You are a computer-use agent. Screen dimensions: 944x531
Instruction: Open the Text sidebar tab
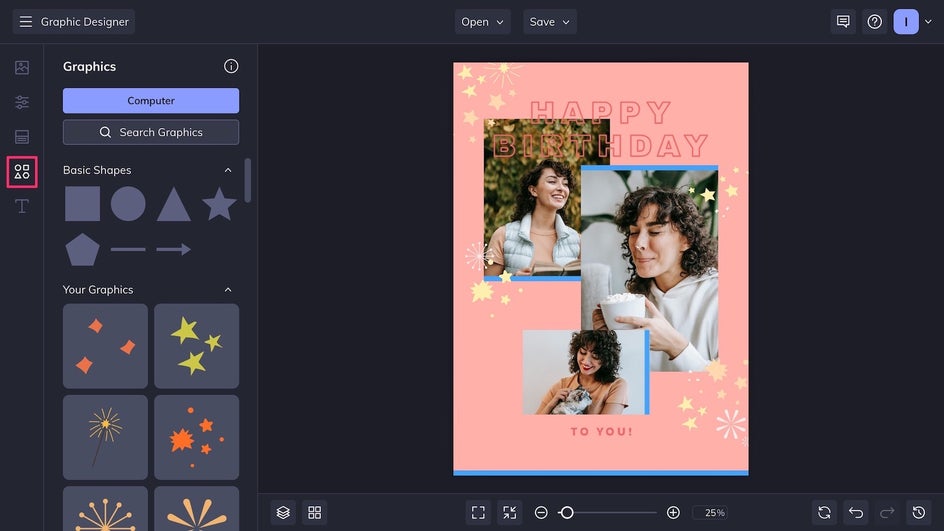(22, 206)
